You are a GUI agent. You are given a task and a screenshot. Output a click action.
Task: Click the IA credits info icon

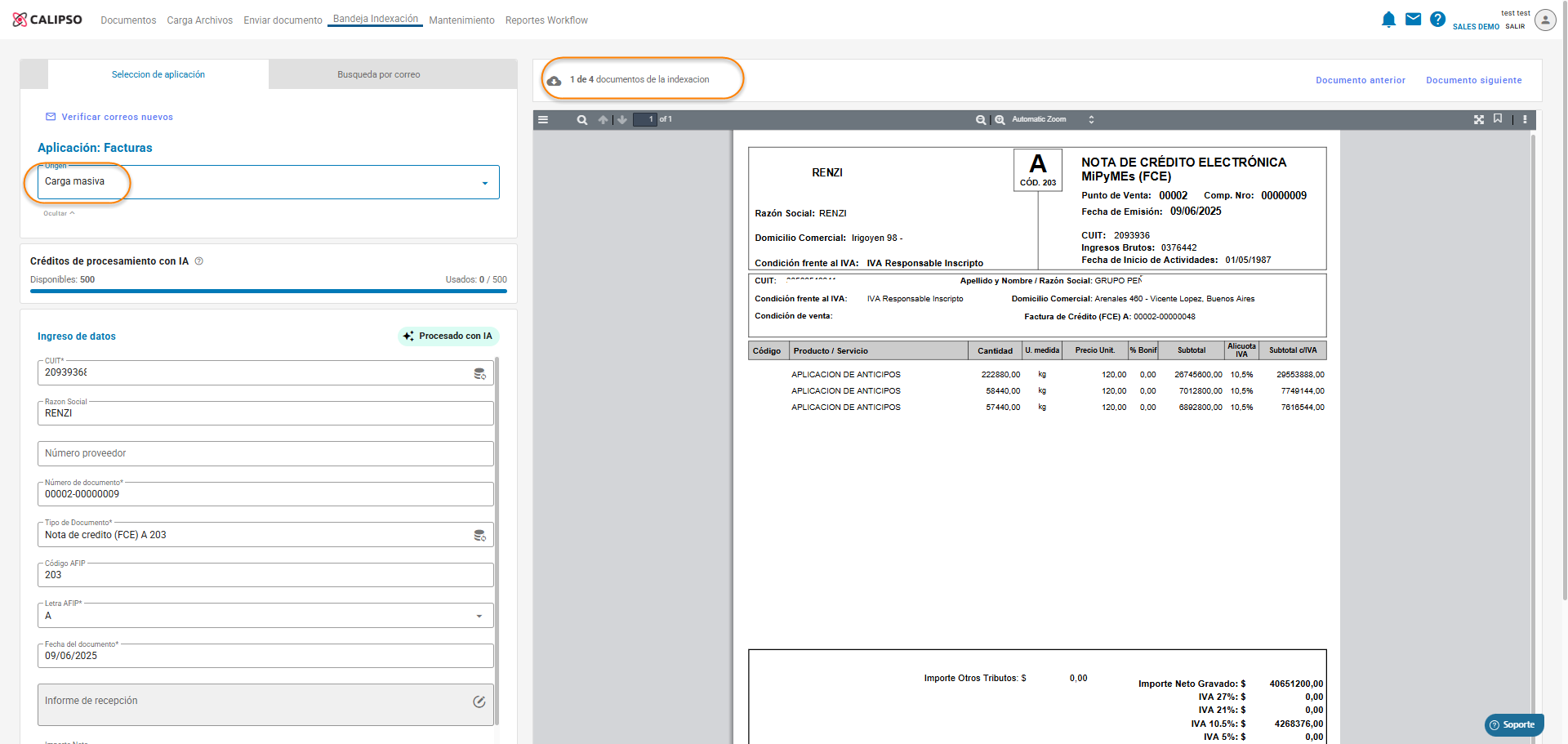pyautogui.click(x=199, y=261)
